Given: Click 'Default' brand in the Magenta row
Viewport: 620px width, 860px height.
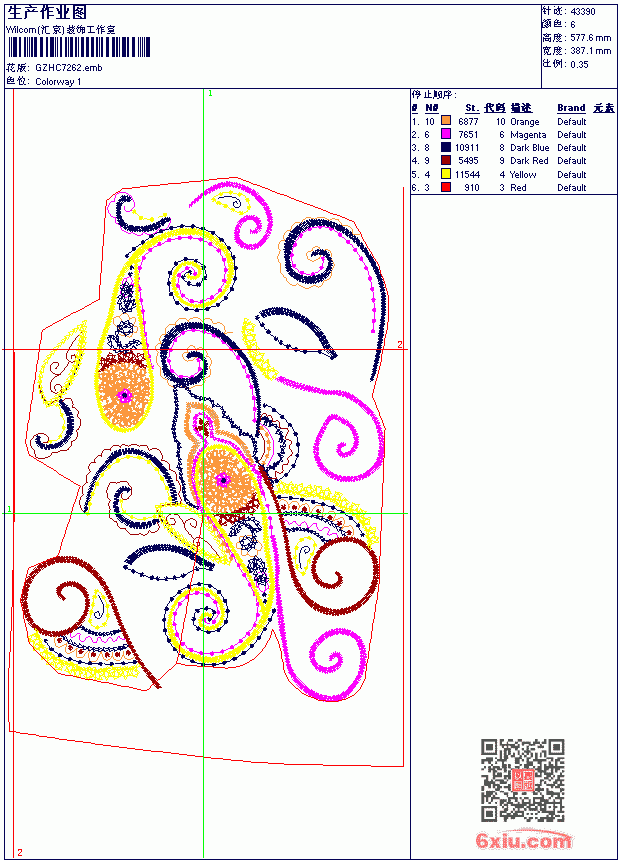Looking at the screenshot, I should pyautogui.click(x=572, y=135).
